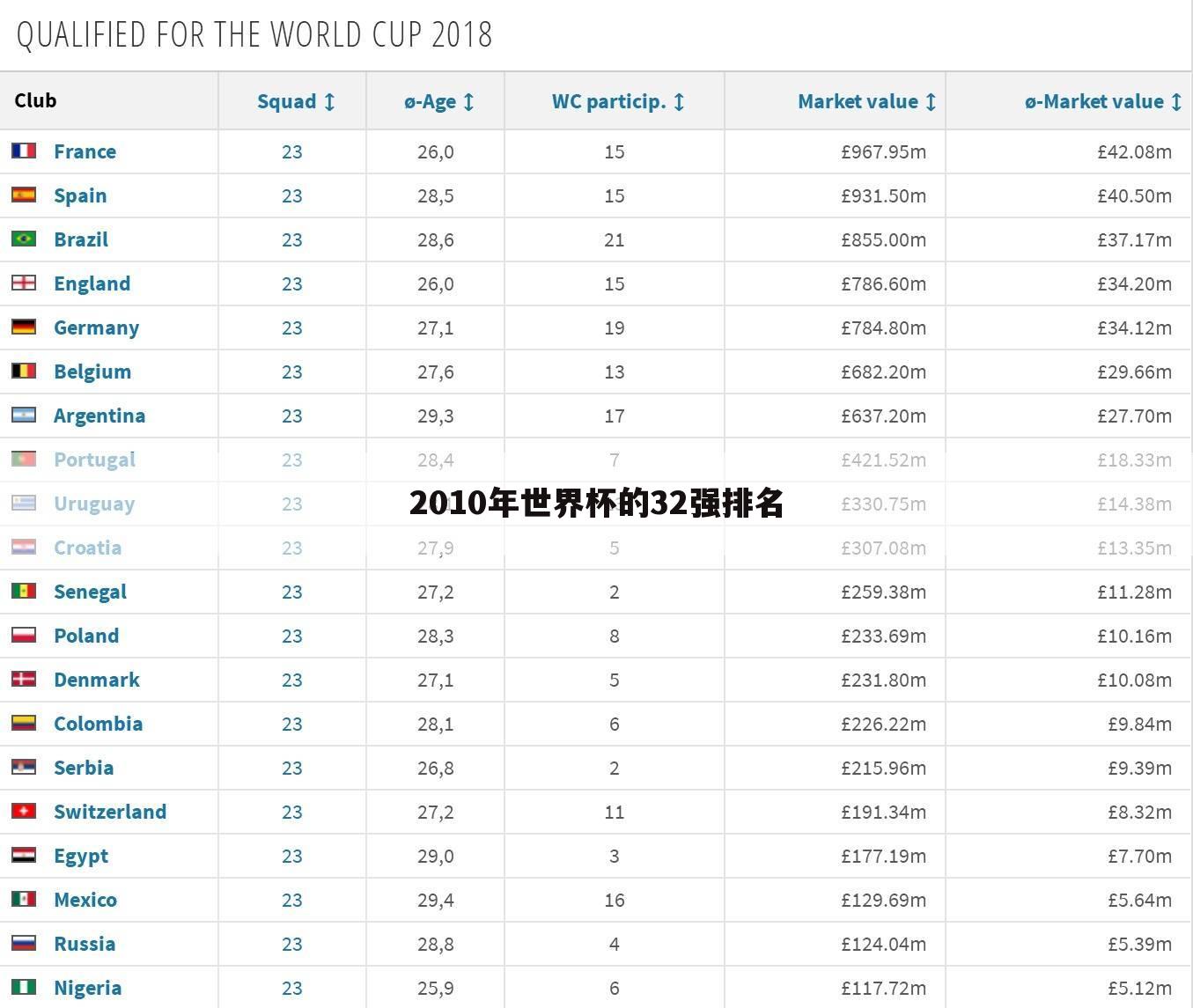Sort table by WC particip. column
Screen dimensions: 1193x1008
pos(618,101)
